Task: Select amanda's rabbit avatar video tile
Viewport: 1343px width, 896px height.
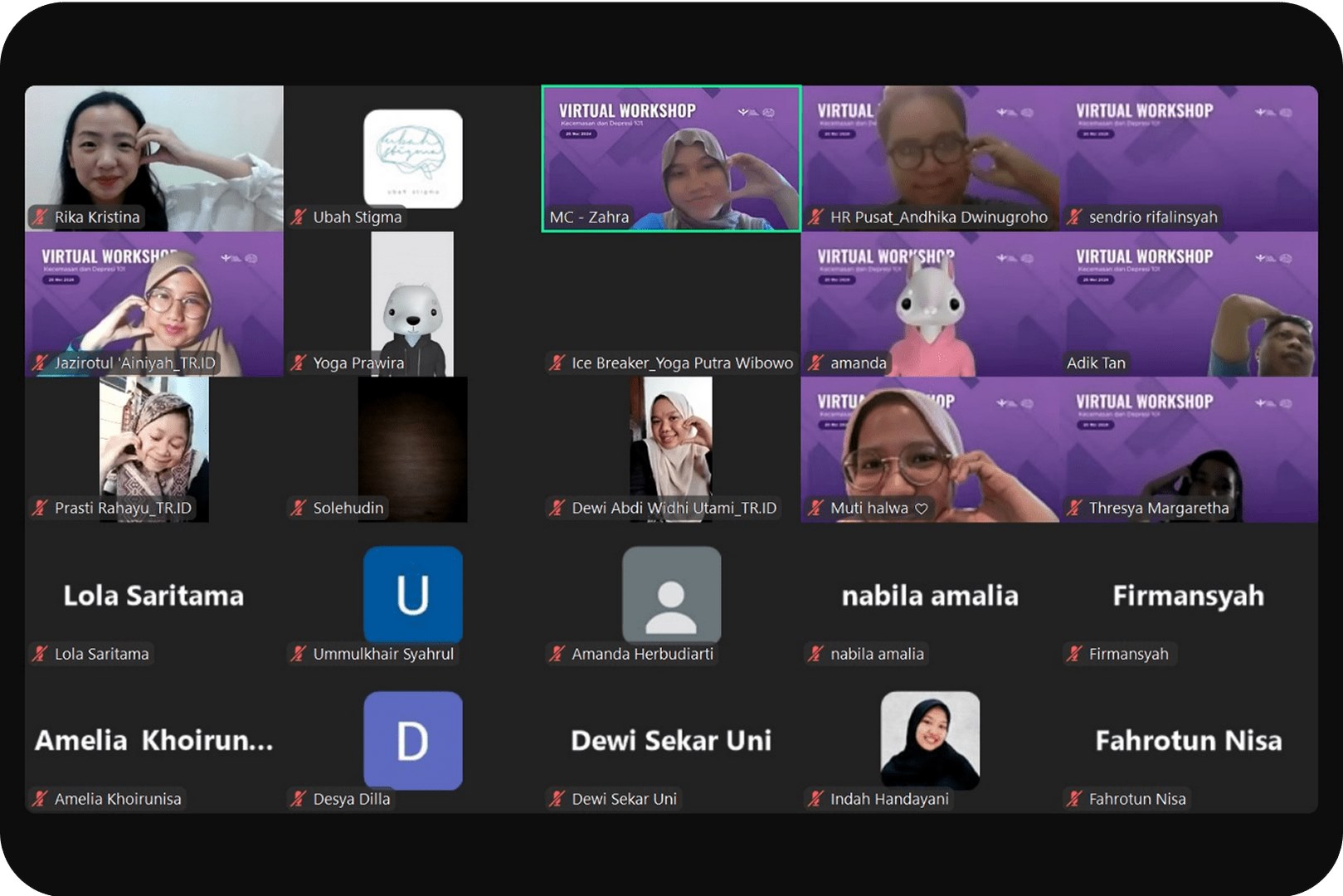Action: [930, 304]
